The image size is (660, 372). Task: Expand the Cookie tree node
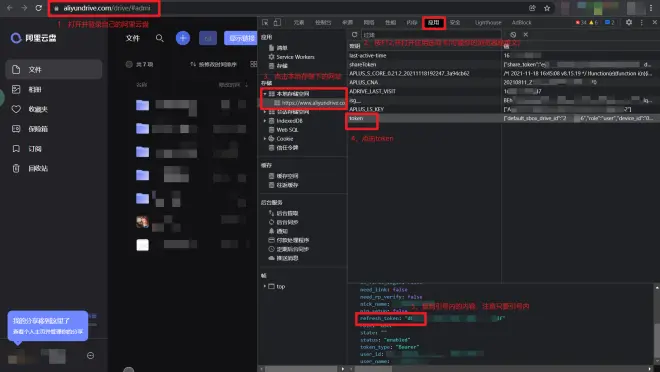coord(265,138)
